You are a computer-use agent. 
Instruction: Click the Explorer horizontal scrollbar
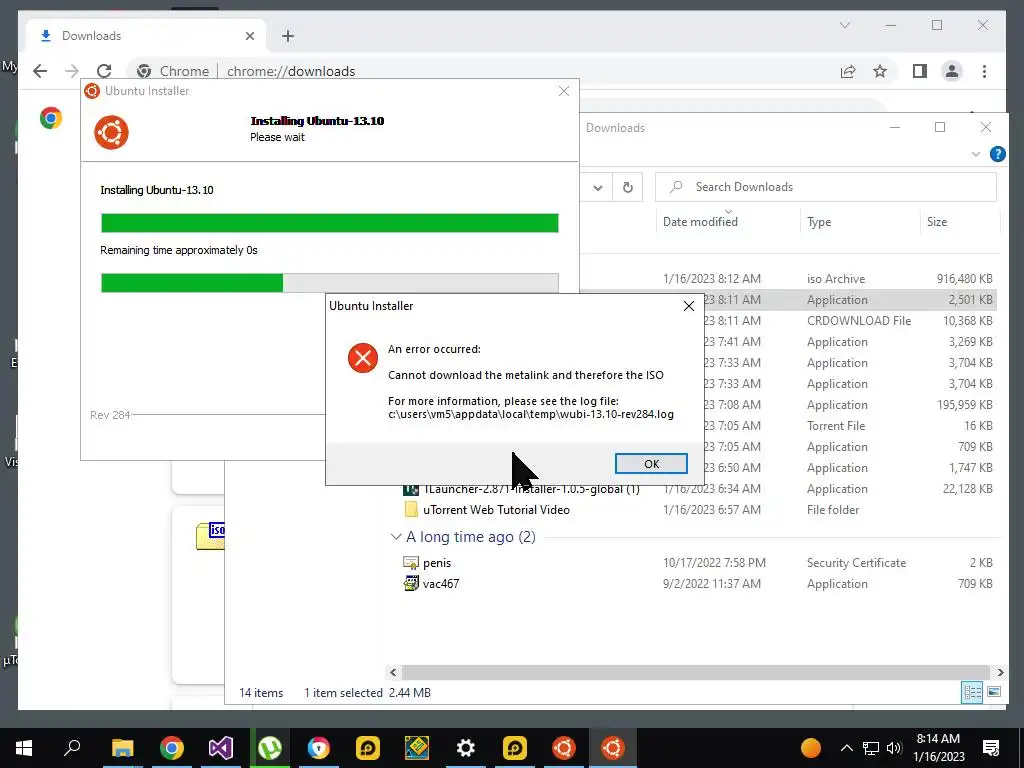[696, 672]
